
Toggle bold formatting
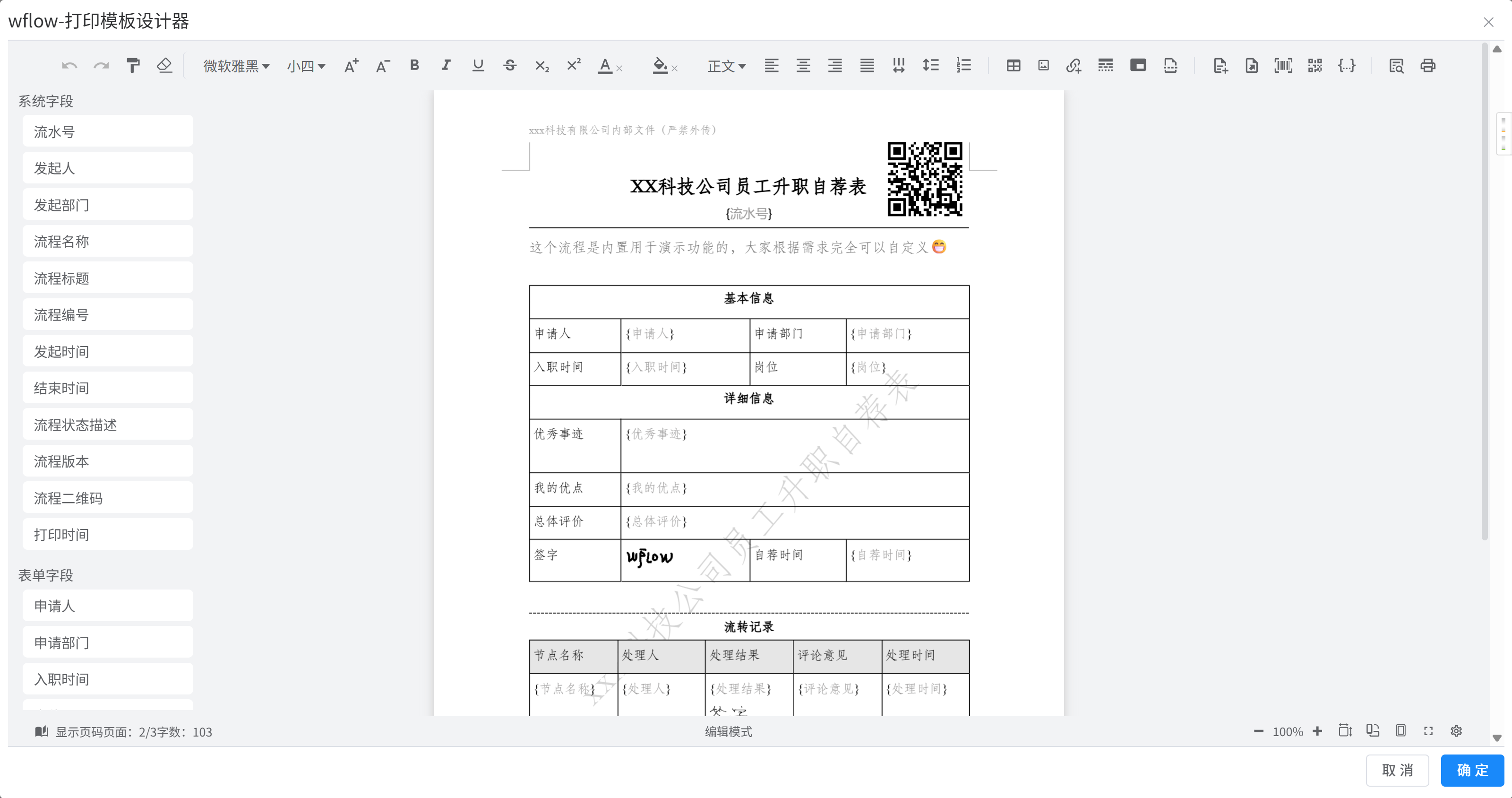point(414,65)
